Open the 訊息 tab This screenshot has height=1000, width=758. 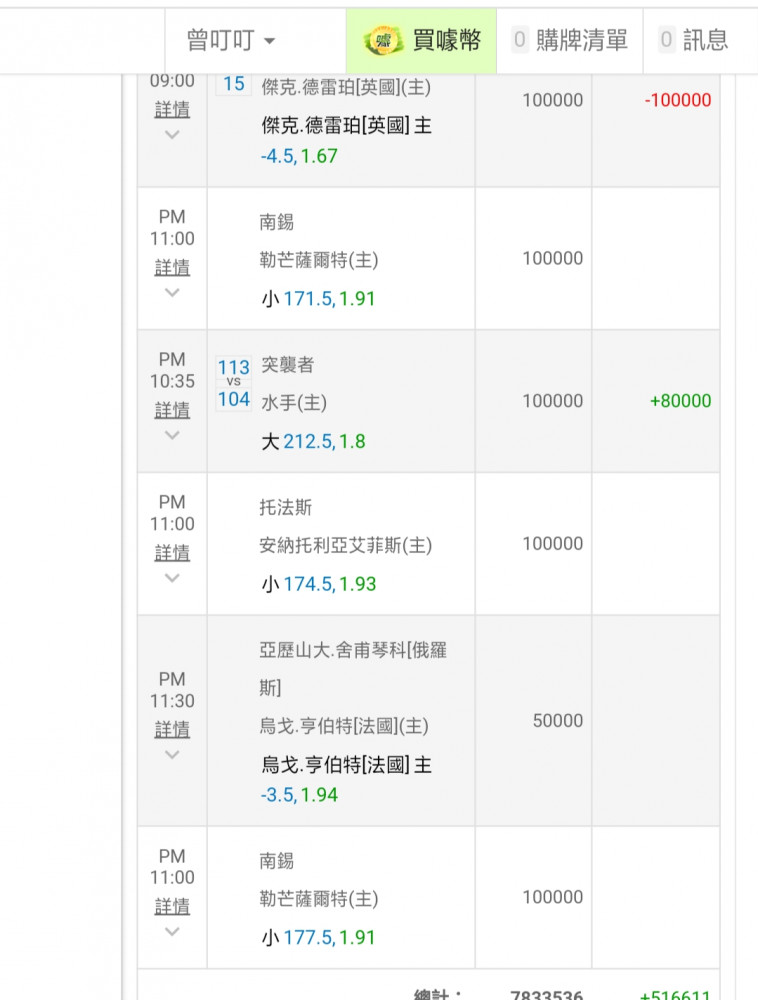(x=705, y=40)
